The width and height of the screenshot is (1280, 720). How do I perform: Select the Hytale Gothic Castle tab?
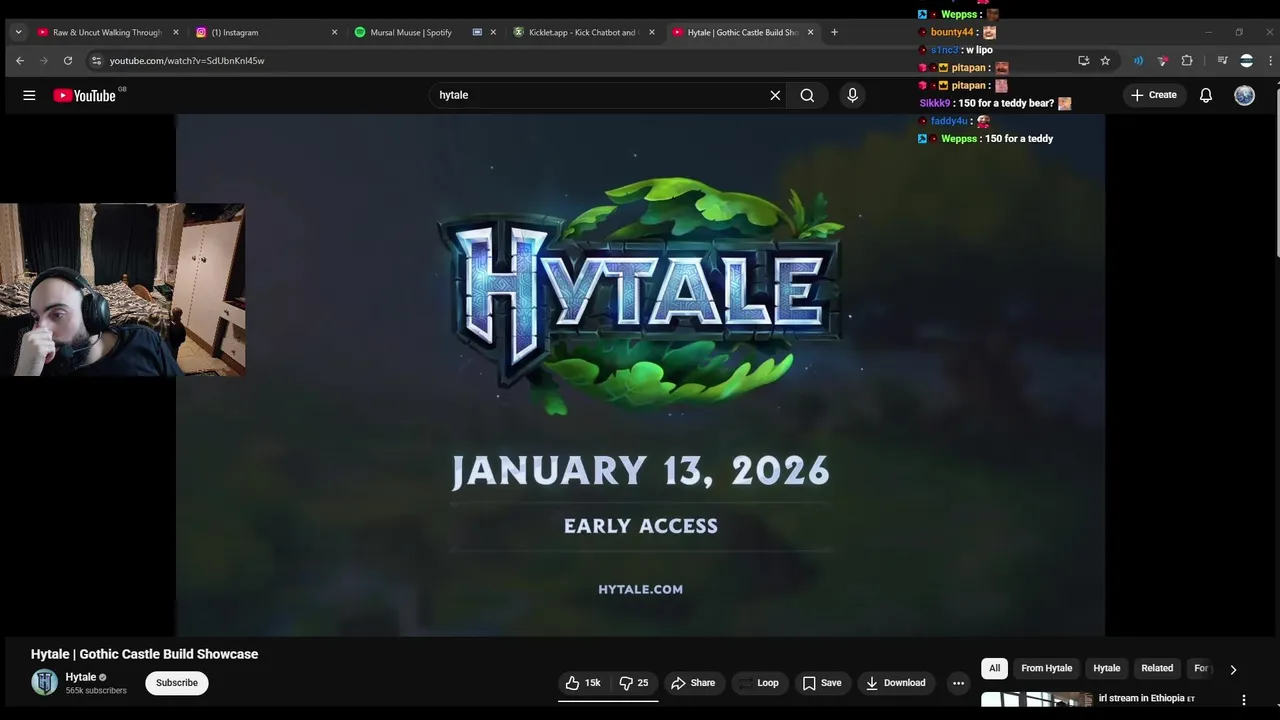tap(743, 32)
